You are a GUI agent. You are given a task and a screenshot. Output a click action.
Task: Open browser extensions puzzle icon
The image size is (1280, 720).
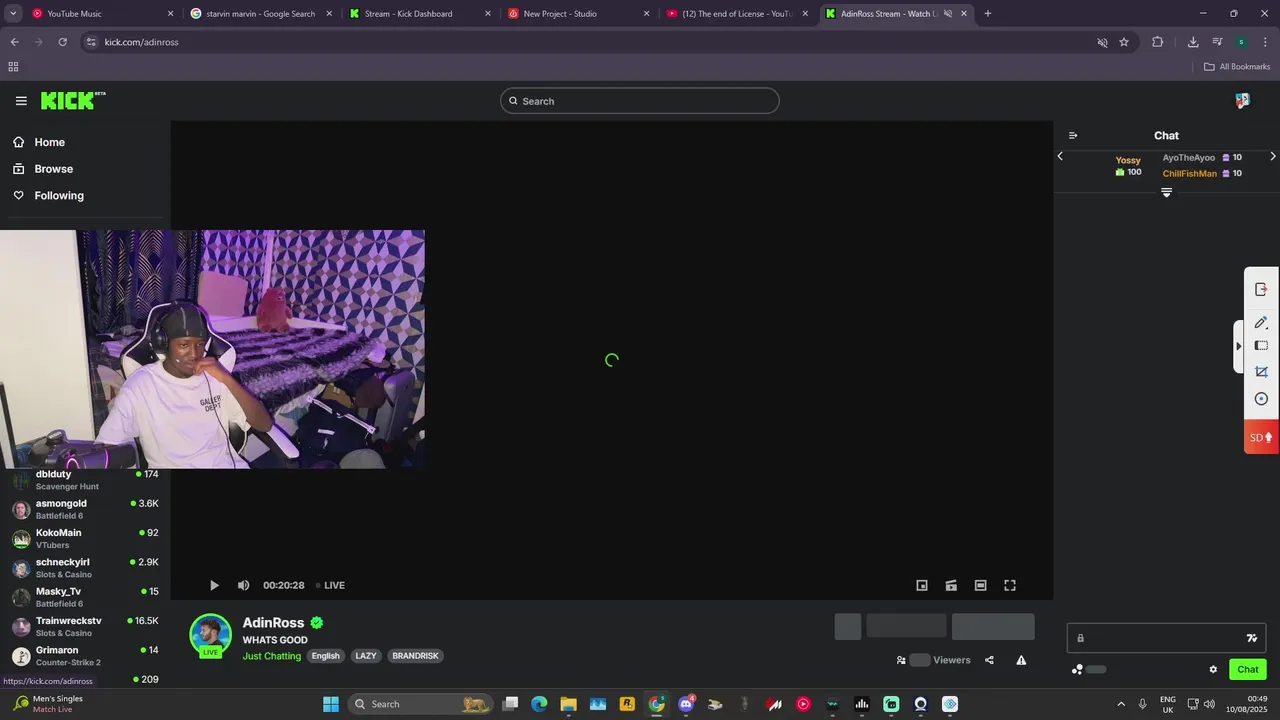point(1158,42)
